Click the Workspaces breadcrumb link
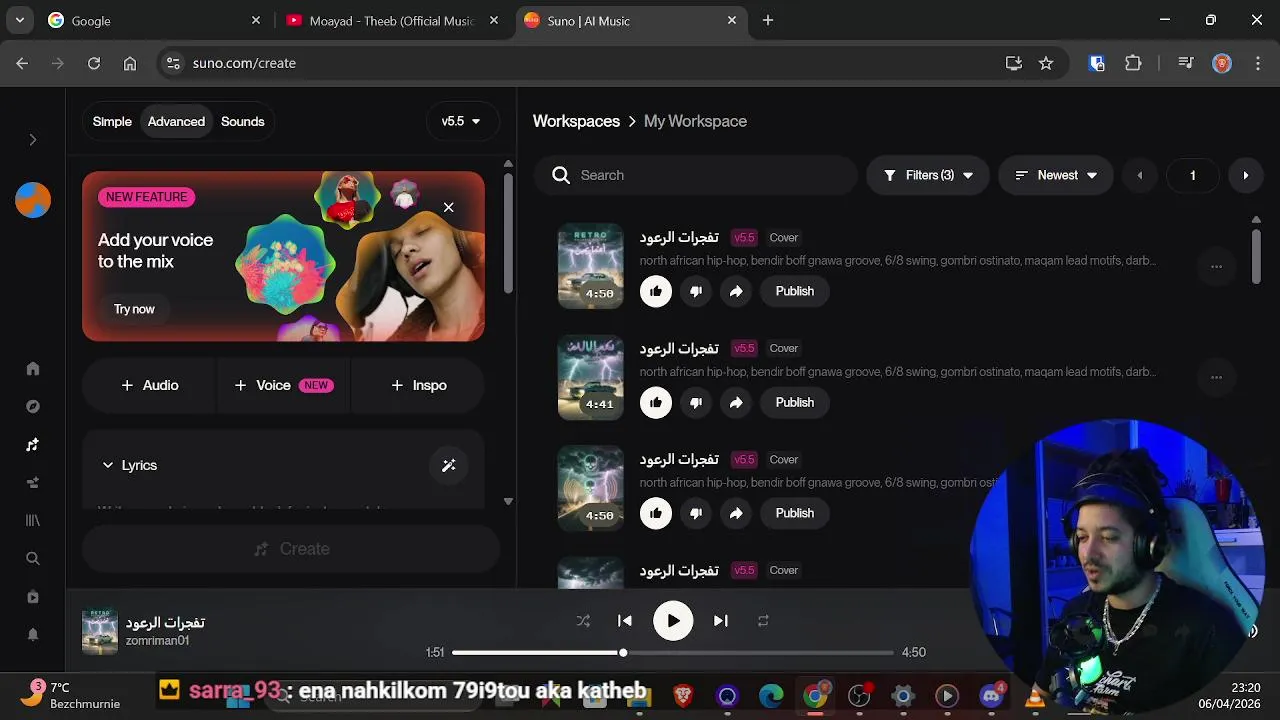 coord(576,121)
